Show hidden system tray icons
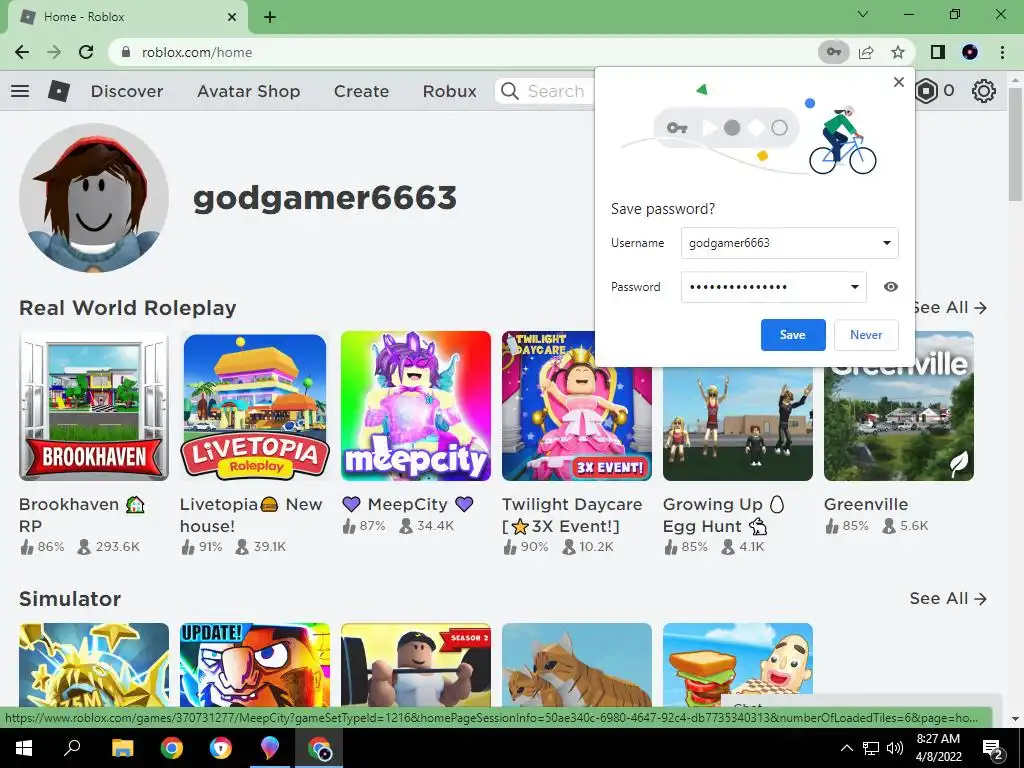The width and height of the screenshot is (1024, 768). click(x=846, y=748)
